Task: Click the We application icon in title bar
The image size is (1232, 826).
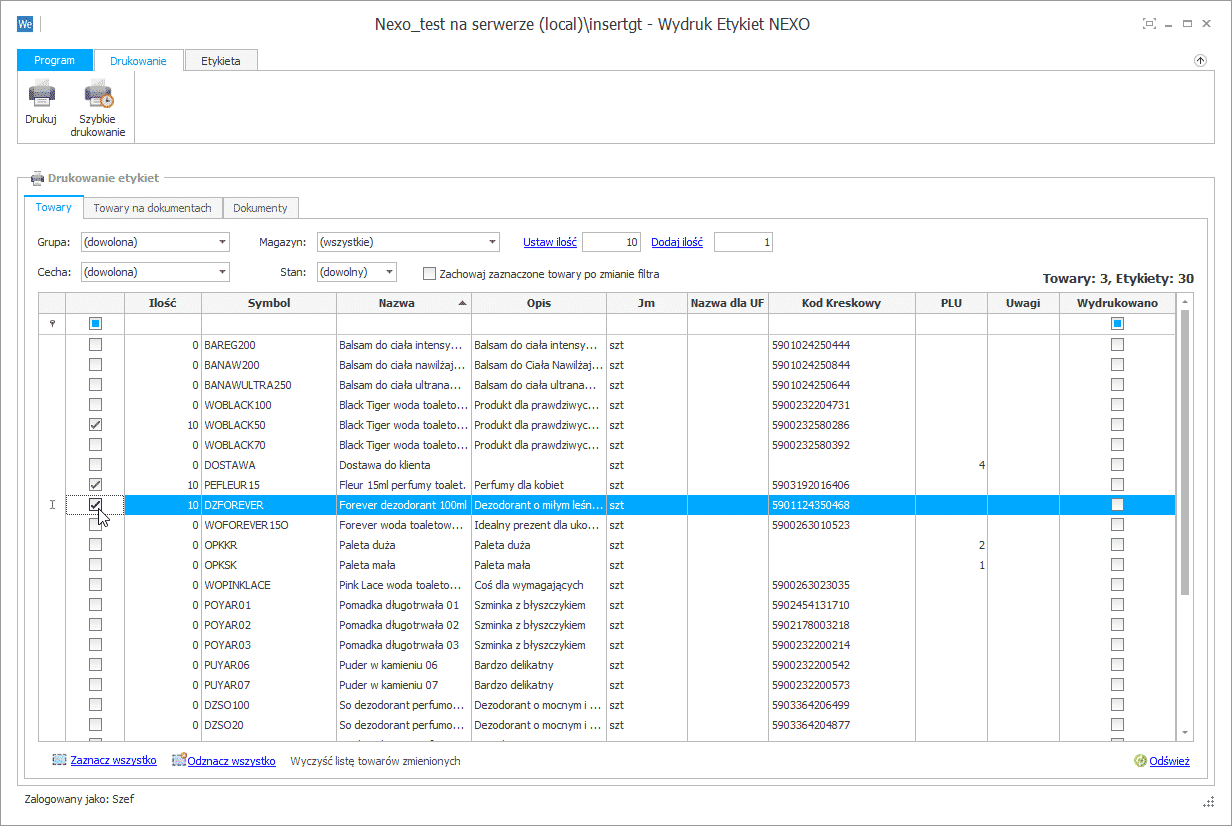Action: click(26, 24)
